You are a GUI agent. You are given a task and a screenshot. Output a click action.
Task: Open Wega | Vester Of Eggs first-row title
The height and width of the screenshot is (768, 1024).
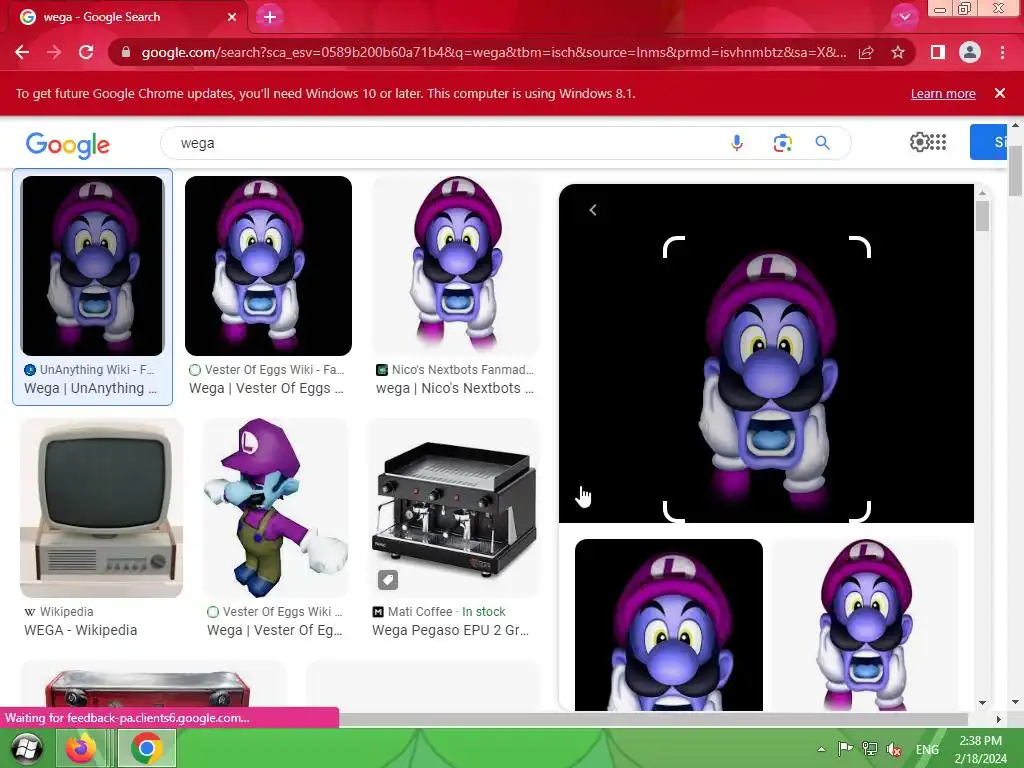pyautogui.click(x=266, y=388)
